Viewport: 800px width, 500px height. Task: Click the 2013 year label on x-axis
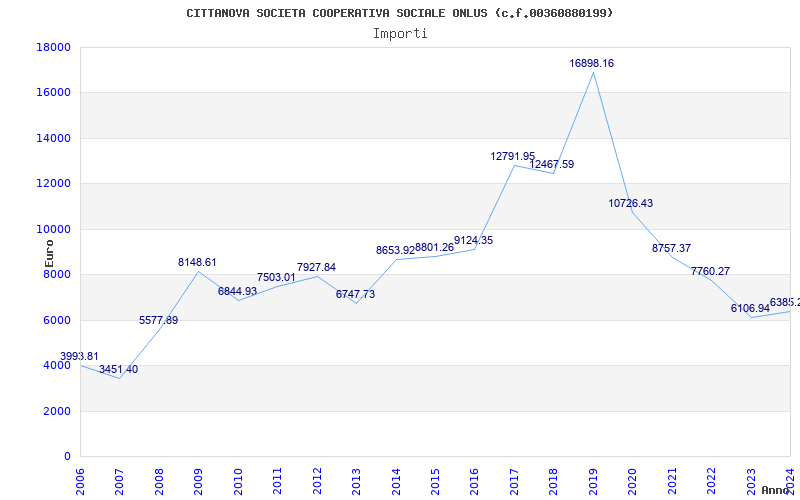(356, 481)
